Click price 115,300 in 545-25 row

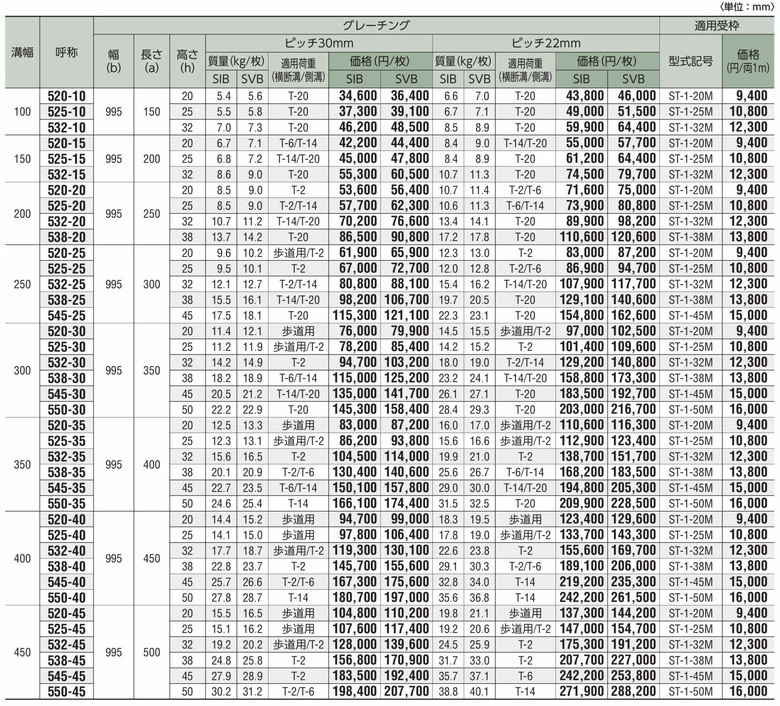click(x=355, y=315)
